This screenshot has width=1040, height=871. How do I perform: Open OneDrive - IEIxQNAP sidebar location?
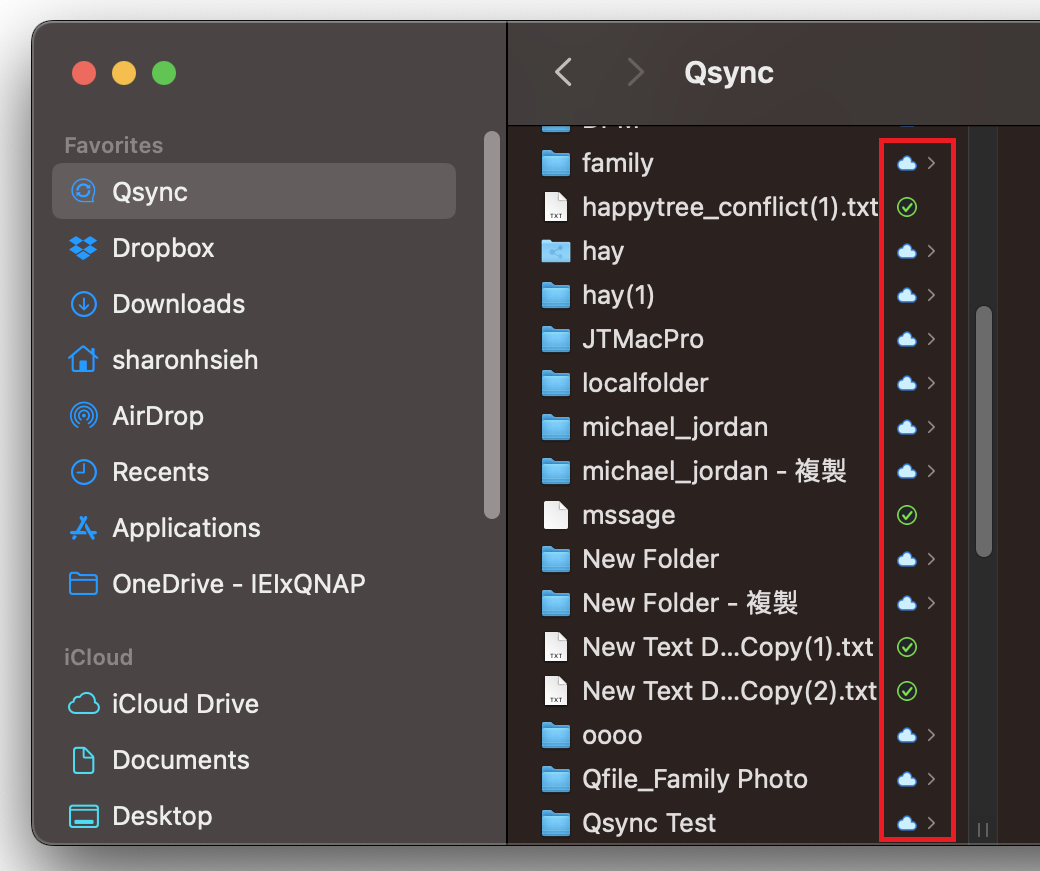[238, 584]
